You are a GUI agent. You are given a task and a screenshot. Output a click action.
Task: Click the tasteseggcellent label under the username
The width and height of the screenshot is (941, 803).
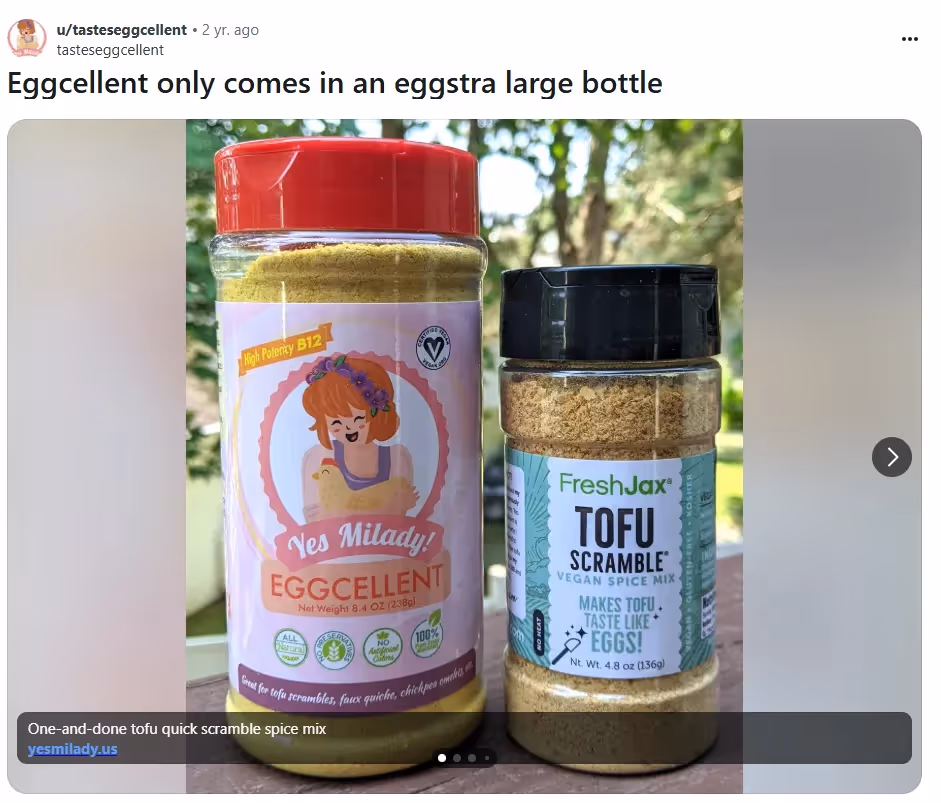click(x=110, y=50)
